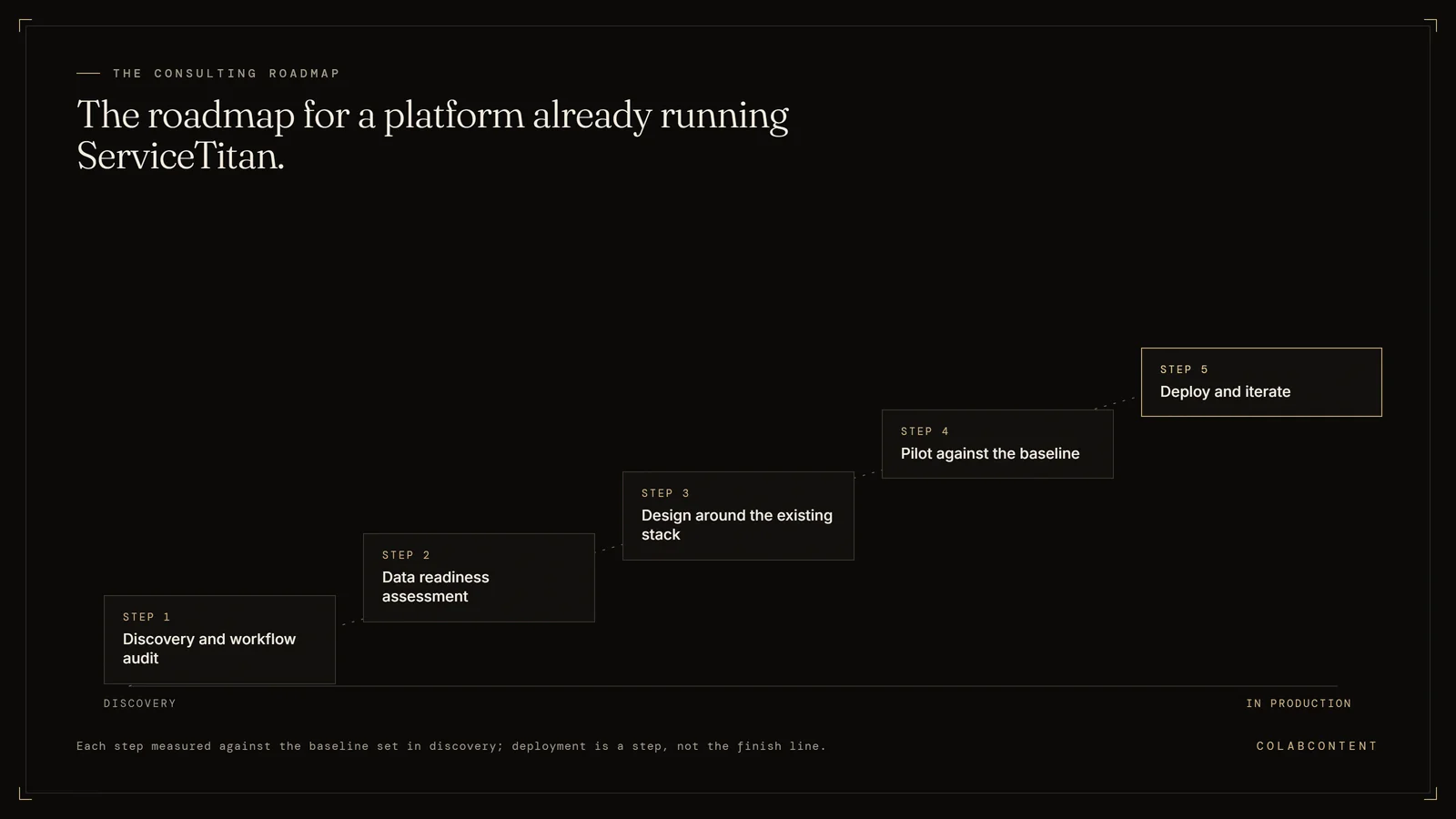
Task: Click 'Design around the existing stack' text
Action: click(x=737, y=525)
